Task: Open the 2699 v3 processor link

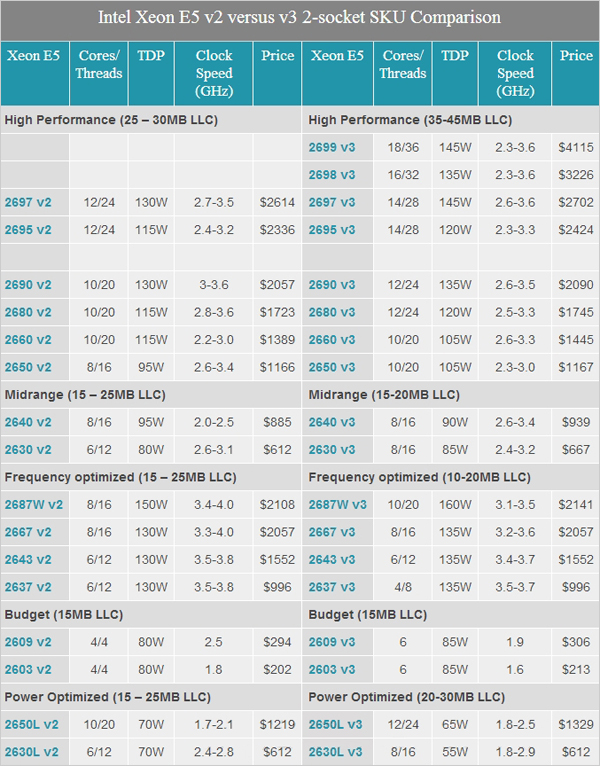Action: [332, 148]
